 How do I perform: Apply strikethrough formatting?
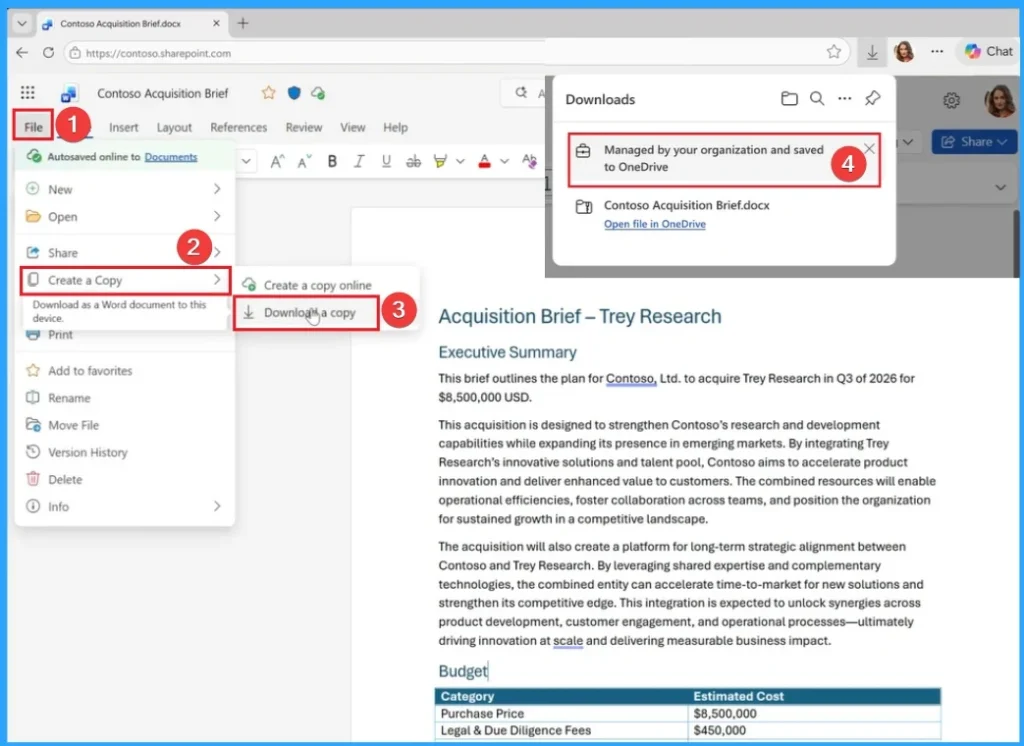coord(415,161)
